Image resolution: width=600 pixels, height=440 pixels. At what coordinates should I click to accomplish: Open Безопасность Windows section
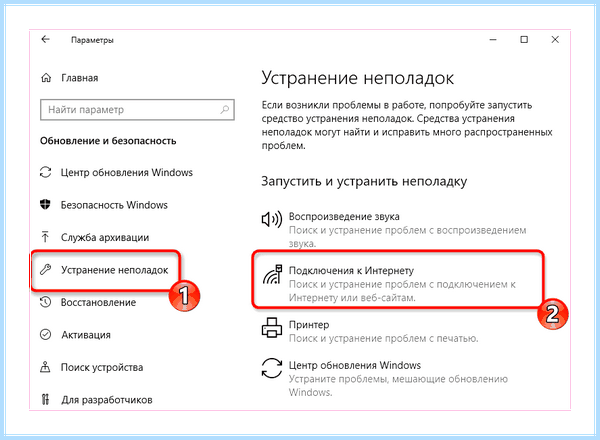pyautogui.click(x=114, y=205)
